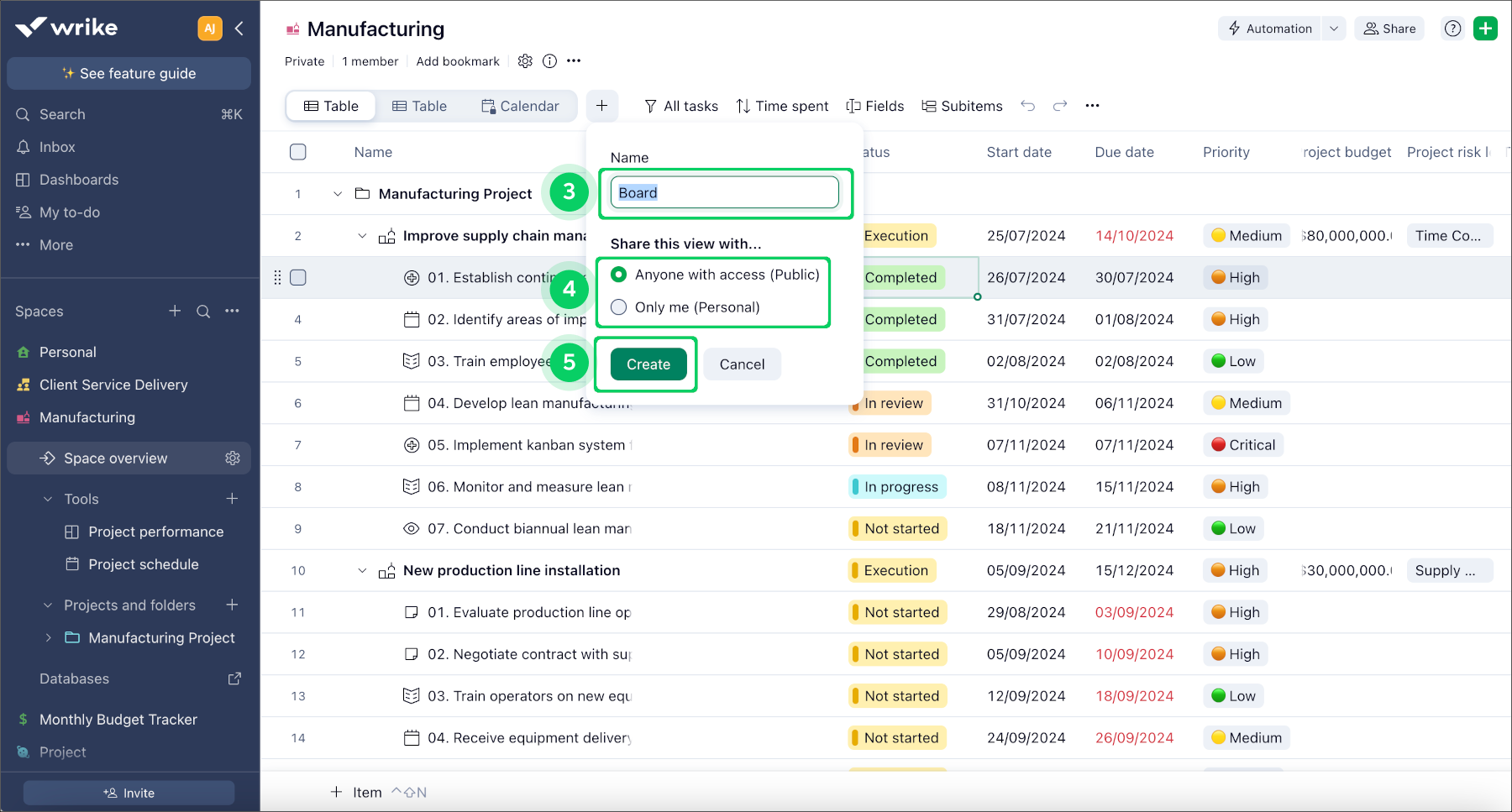Collapse the sidebar with the arrow icon
The width and height of the screenshot is (1512, 812).
tap(239, 29)
